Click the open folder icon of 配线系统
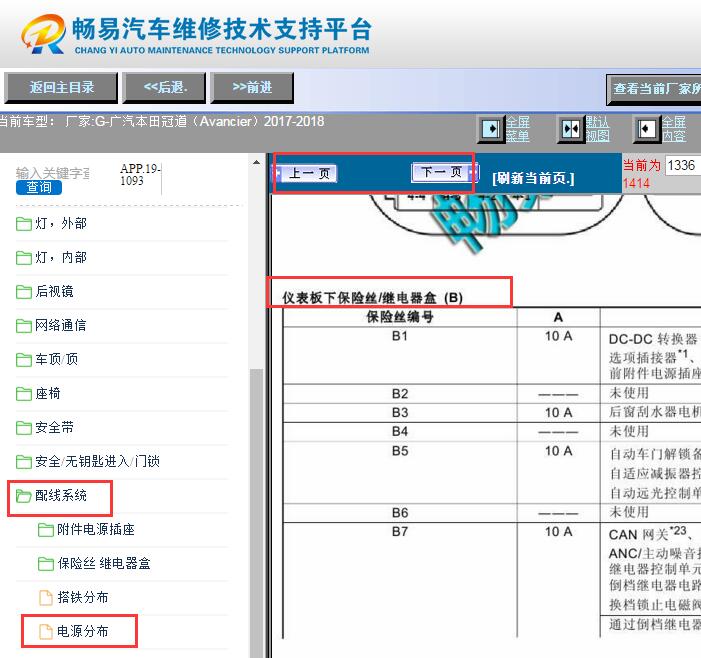 [23, 495]
